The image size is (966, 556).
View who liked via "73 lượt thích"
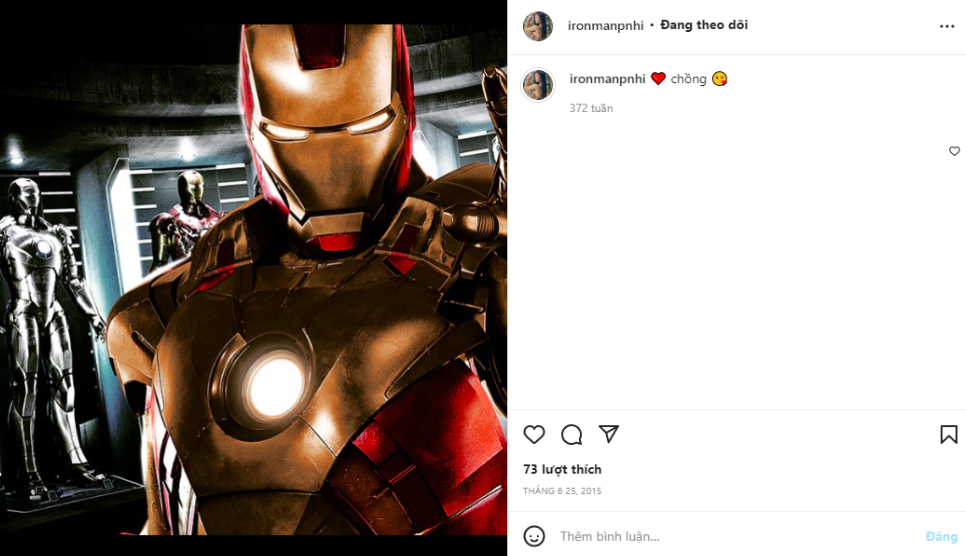562,469
